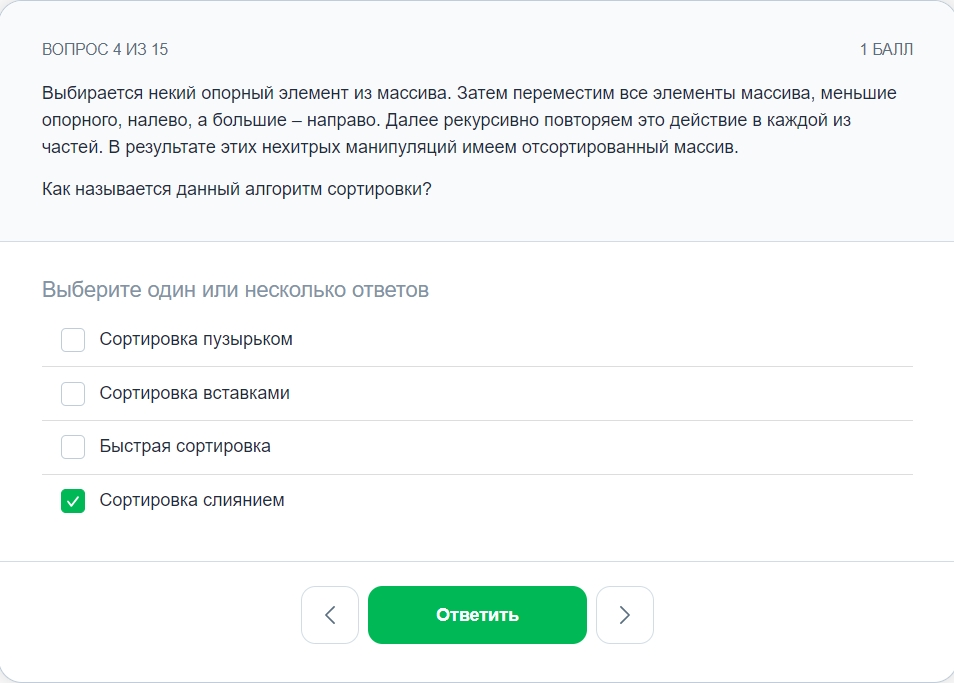The height and width of the screenshot is (683, 954).
Task: Click the '1 БАЛЛ' score label
Action: click(x=888, y=47)
